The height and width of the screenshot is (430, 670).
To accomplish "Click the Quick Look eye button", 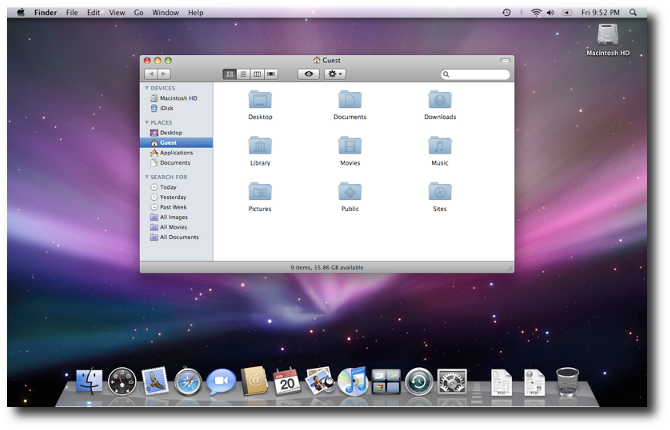I will click(309, 74).
